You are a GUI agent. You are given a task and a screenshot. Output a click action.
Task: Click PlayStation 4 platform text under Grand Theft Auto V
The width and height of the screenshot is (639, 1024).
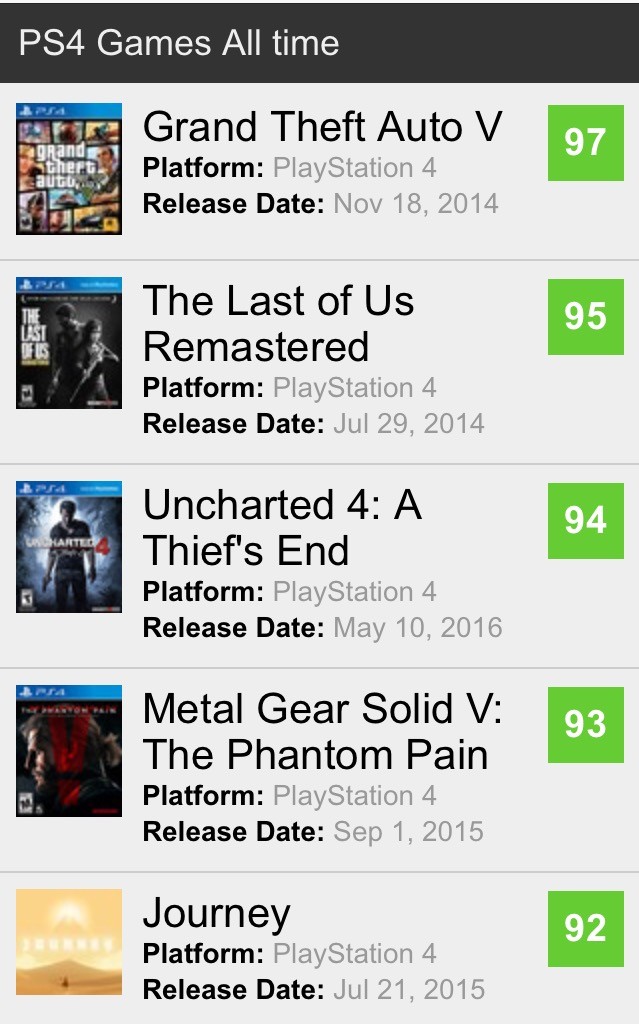[355, 168]
